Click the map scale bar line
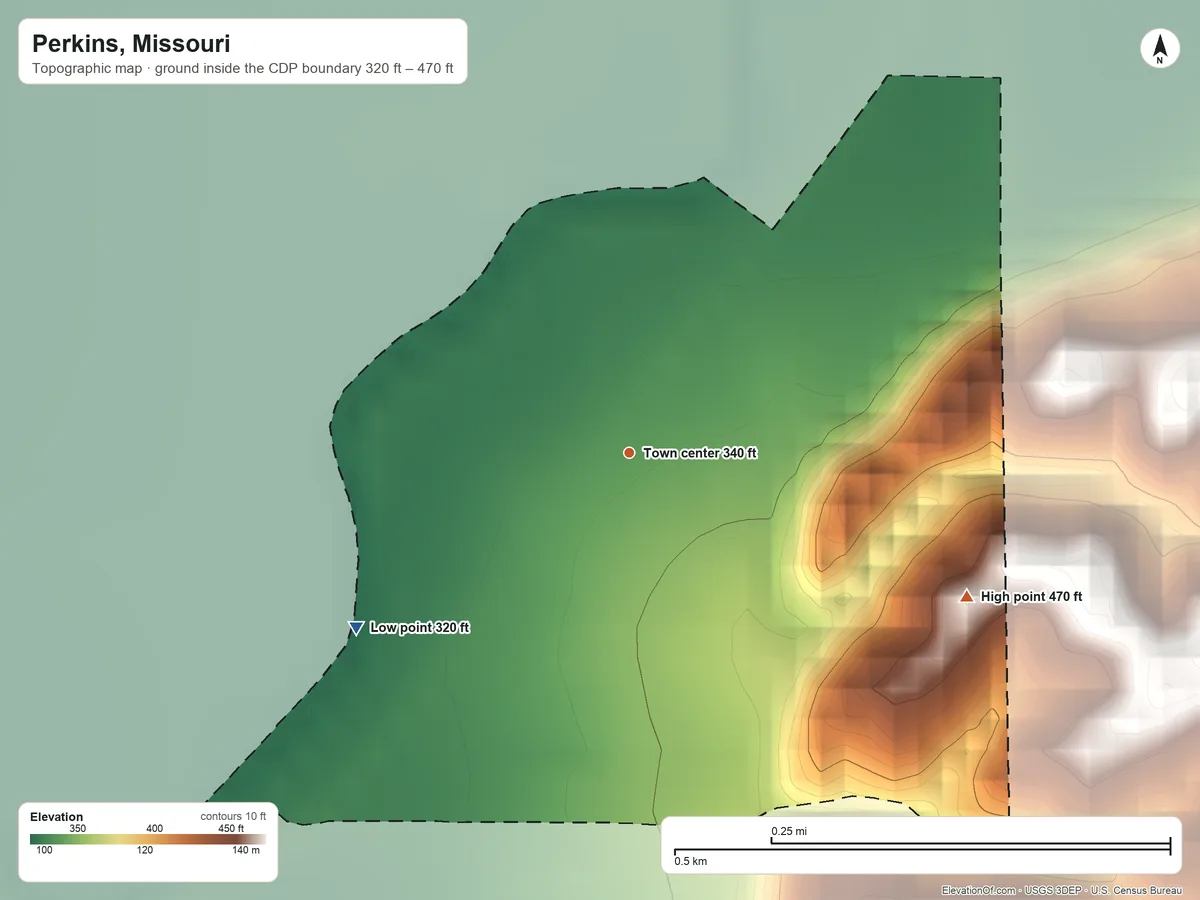The width and height of the screenshot is (1200, 900). [922, 847]
